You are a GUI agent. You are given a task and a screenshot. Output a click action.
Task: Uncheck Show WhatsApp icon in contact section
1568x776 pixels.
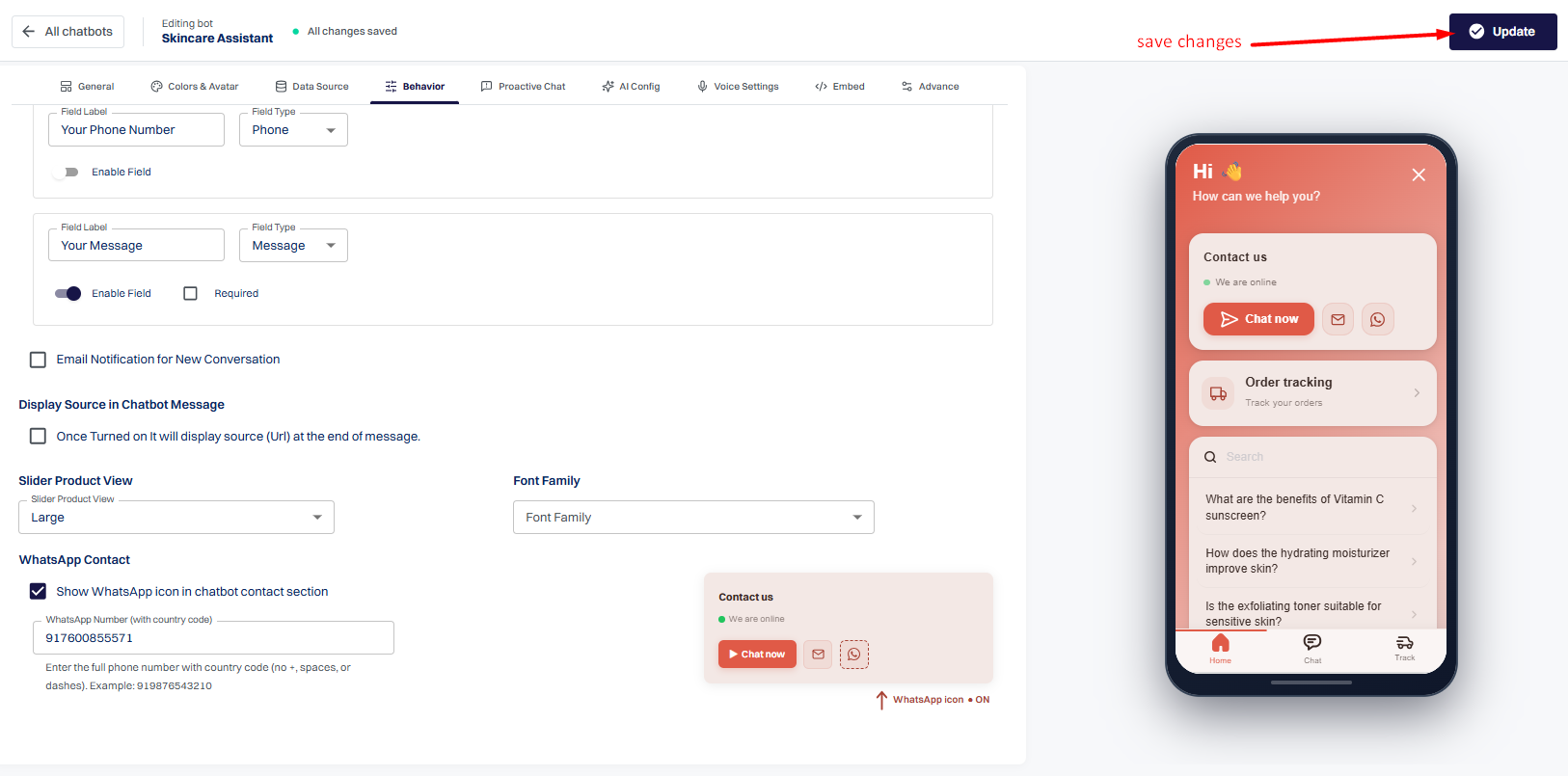coord(38,591)
